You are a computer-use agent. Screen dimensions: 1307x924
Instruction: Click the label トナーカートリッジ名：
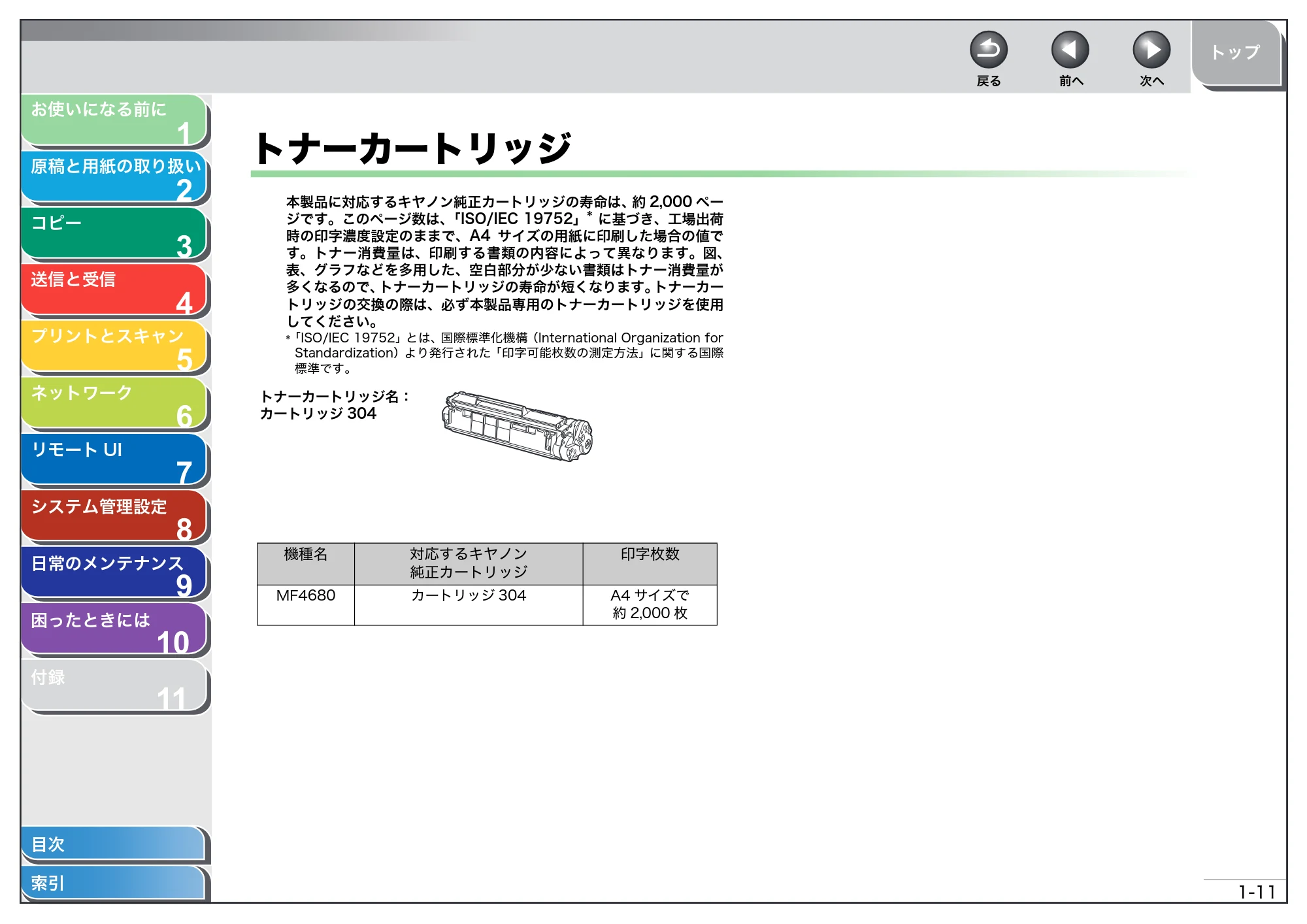[x=335, y=397]
